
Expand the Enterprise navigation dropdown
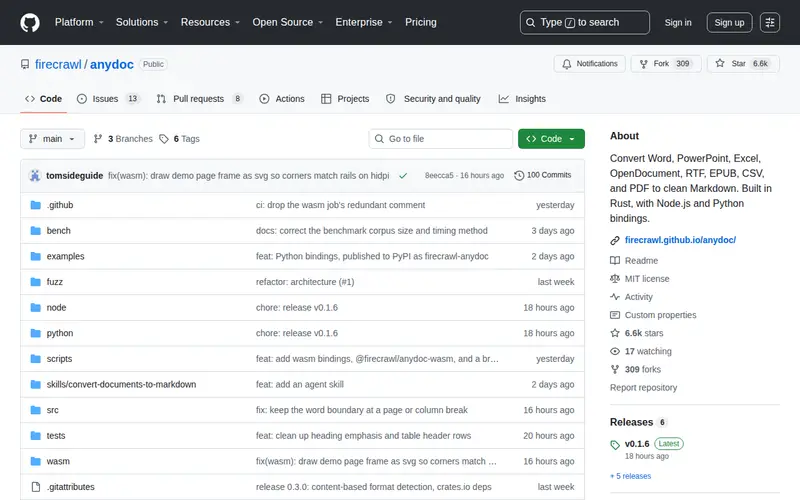(x=364, y=22)
